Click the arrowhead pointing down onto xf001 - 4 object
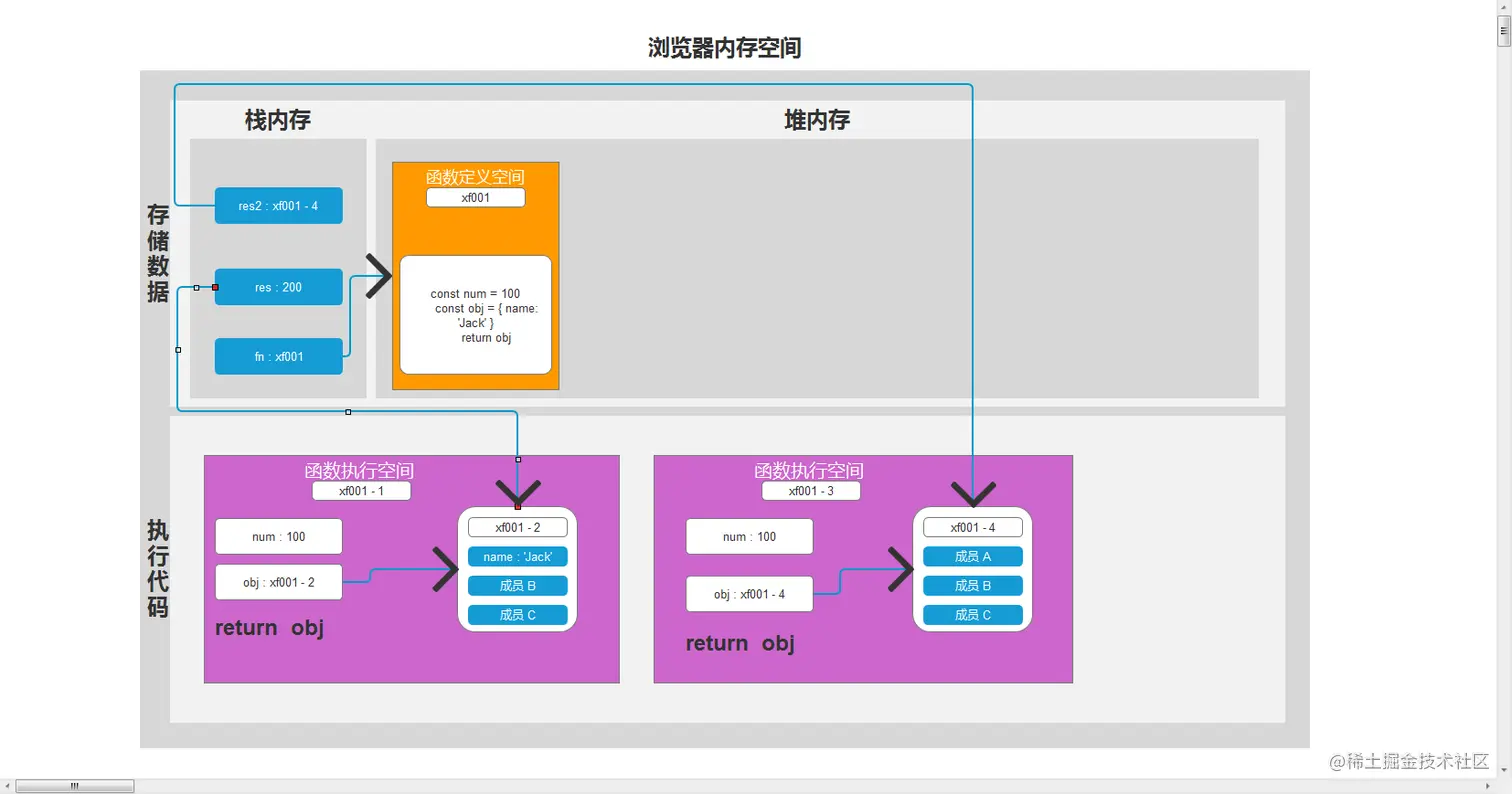 [x=973, y=494]
